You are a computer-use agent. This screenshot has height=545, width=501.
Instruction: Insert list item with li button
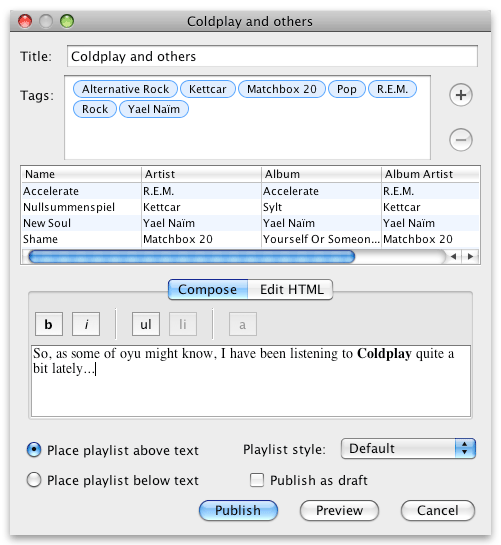coord(183,324)
